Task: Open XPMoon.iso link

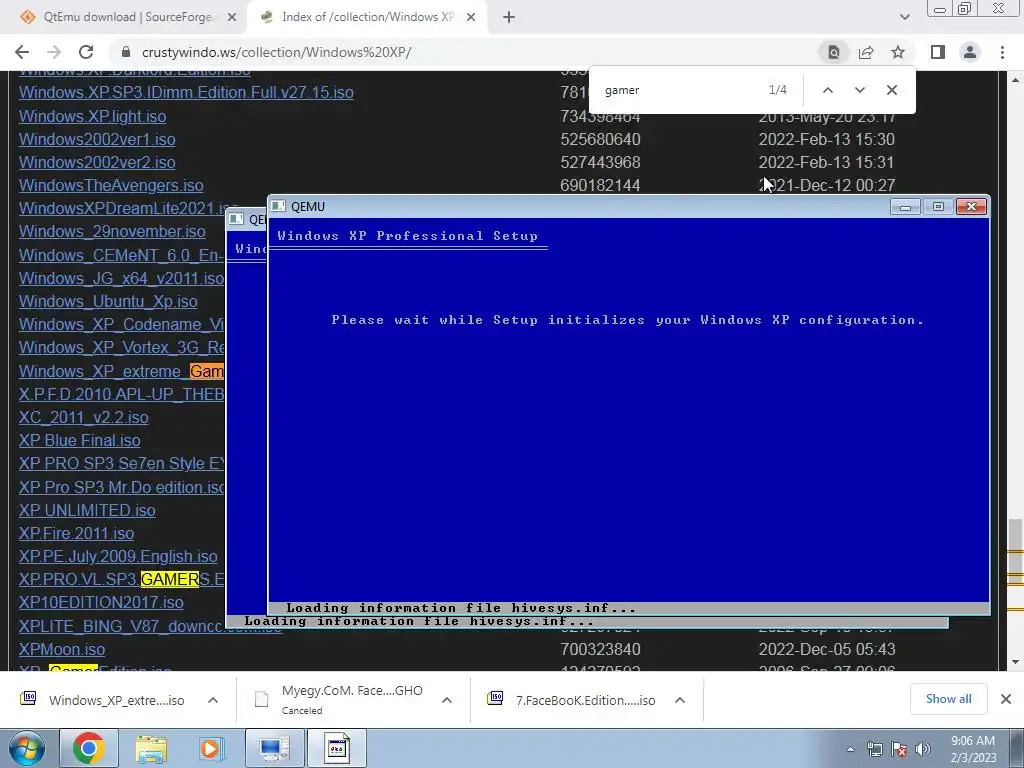Action: click(62, 650)
